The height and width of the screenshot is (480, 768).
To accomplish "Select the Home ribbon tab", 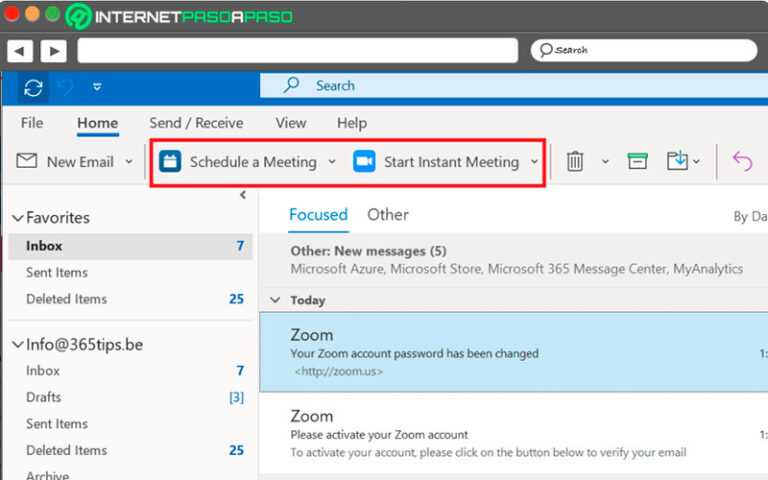I will pyautogui.click(x=97, y=123).
